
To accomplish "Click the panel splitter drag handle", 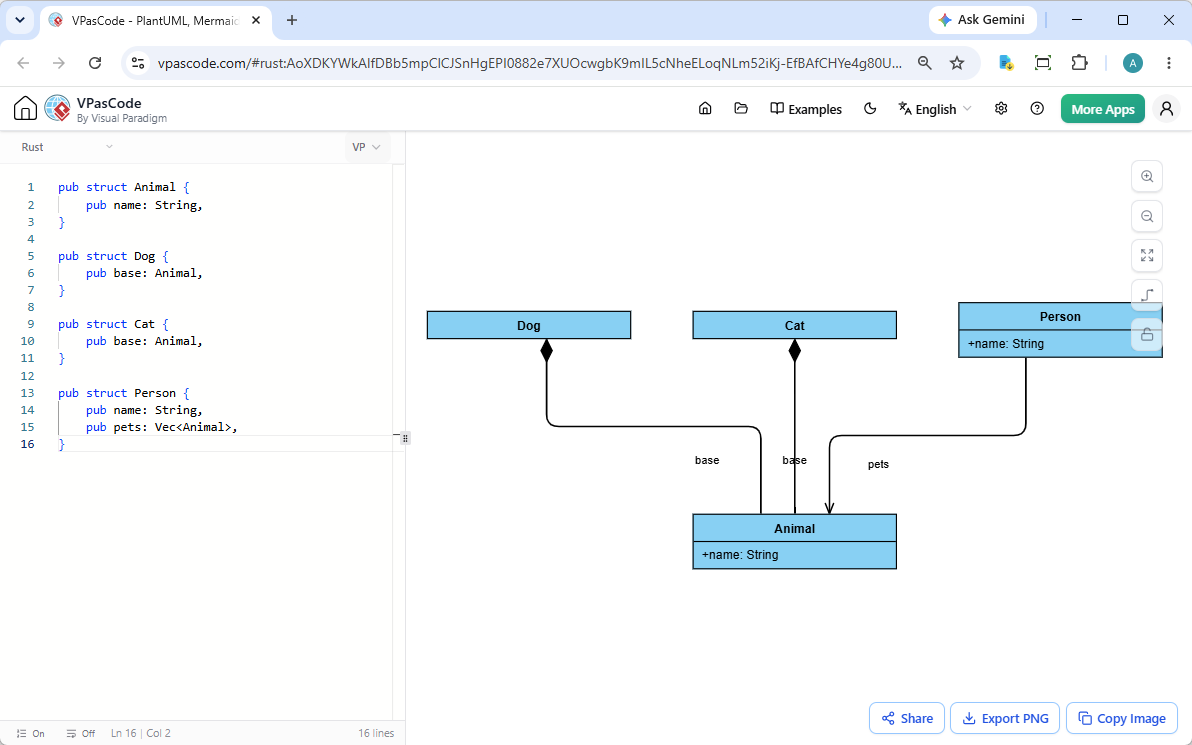I will (405, 438).
